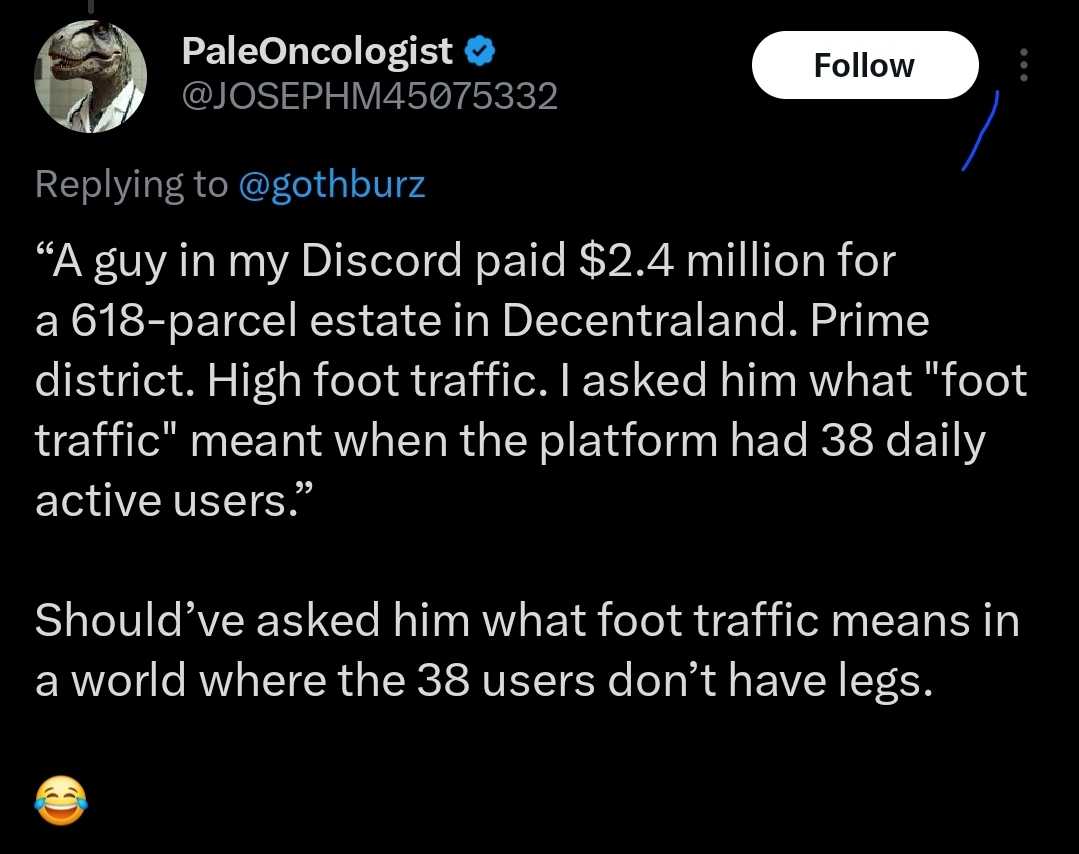This screenshot has height=854, width=1079.
Task: Click the laughing crying emoji
Action: click(61, 801)
